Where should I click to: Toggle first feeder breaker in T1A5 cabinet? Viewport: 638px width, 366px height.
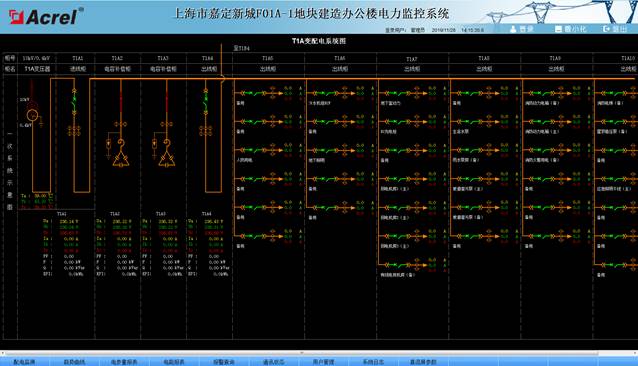pyautogui.click(x=254, y=94)
